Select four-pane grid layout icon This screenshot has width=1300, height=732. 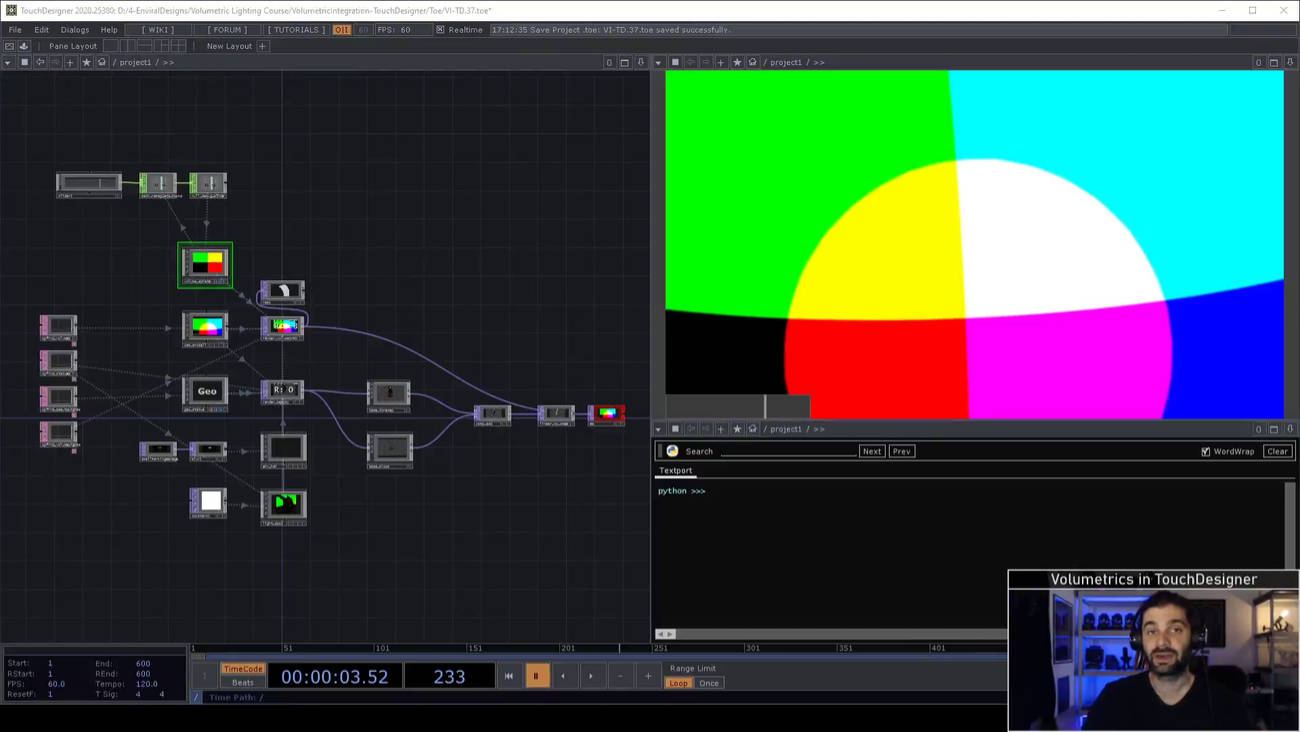(x=178, y=46)
